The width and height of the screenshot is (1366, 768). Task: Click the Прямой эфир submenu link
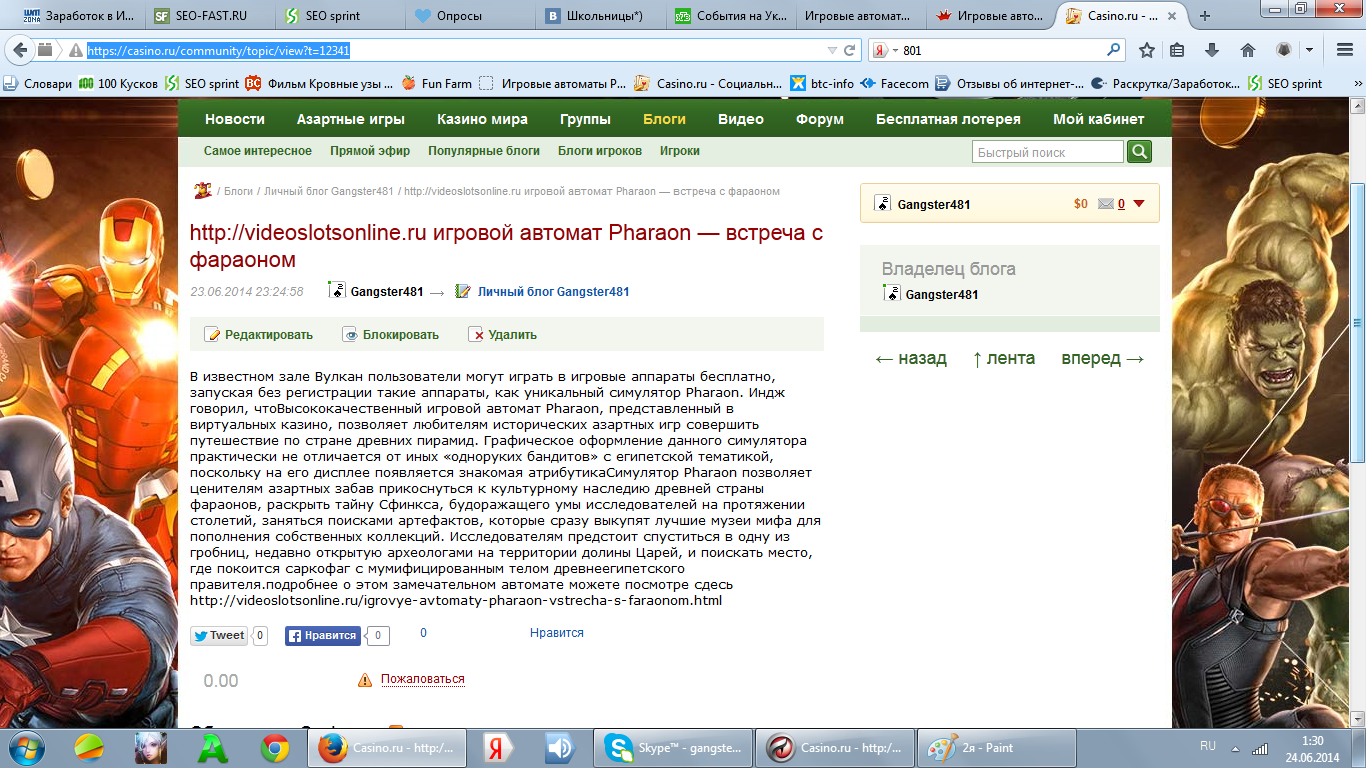pos(370,151)
